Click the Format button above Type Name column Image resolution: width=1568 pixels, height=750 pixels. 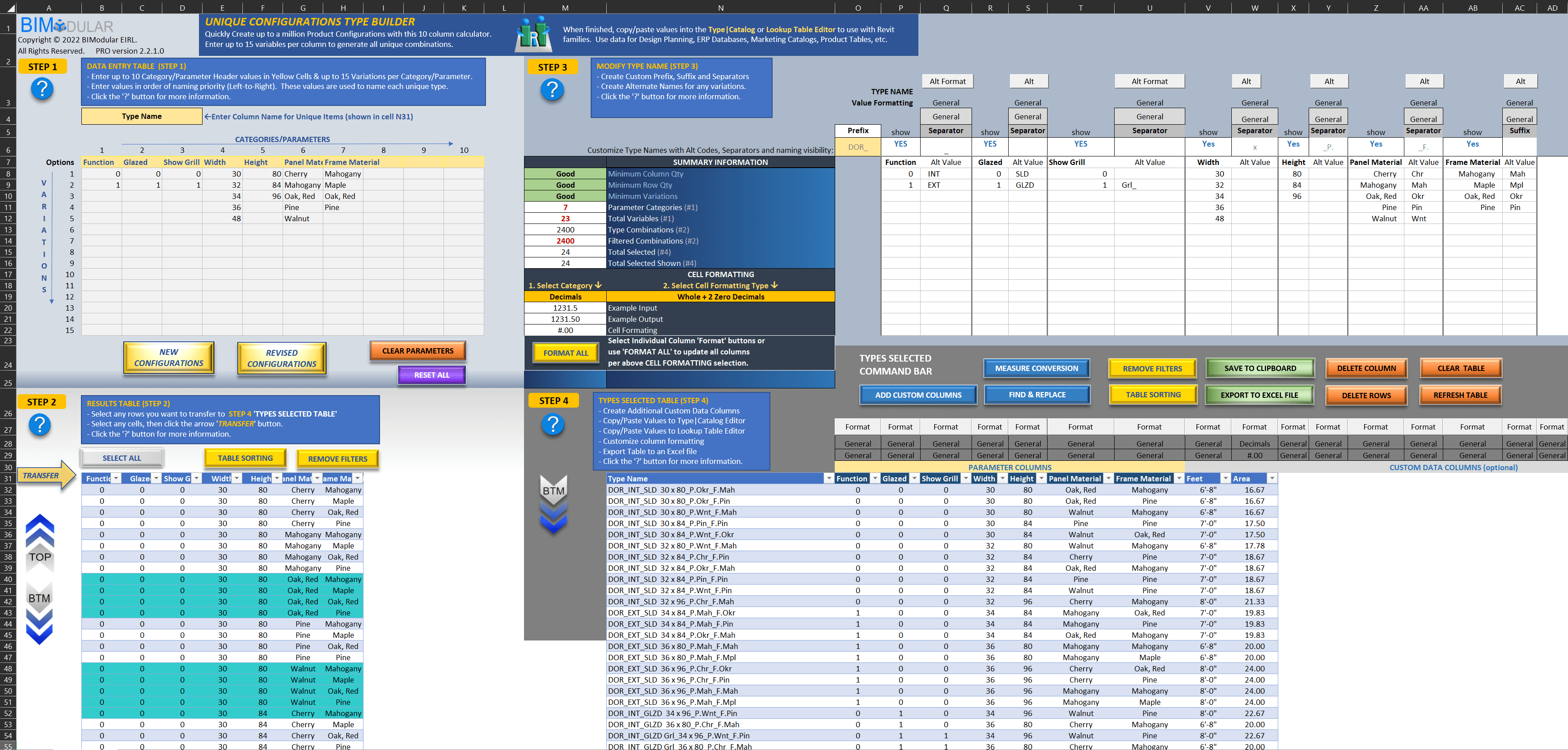857,427
